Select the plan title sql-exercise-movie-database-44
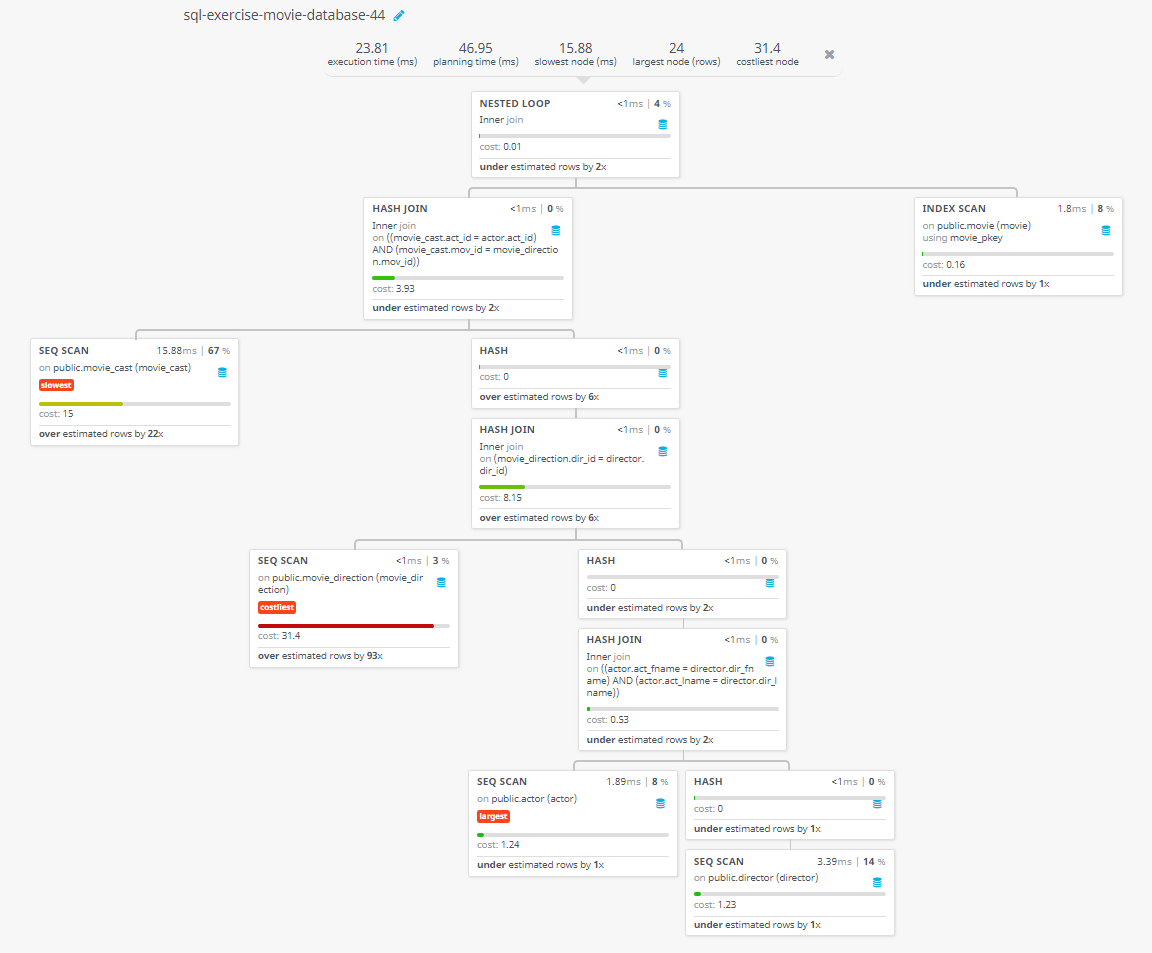 coord(285,16)
